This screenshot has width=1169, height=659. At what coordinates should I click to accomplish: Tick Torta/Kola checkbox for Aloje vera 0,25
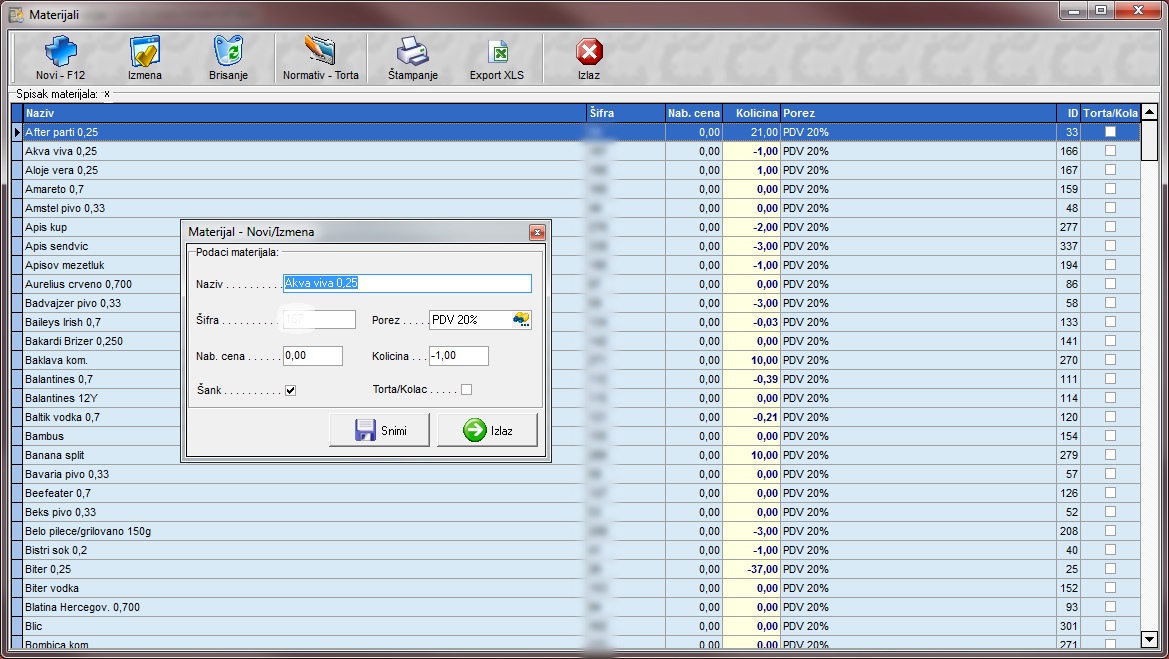(1110, 170)
